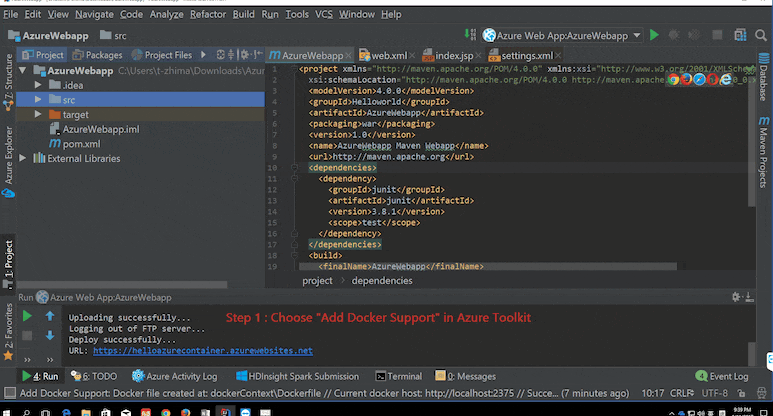Rerun with green play in Run panel

[27, 316]
